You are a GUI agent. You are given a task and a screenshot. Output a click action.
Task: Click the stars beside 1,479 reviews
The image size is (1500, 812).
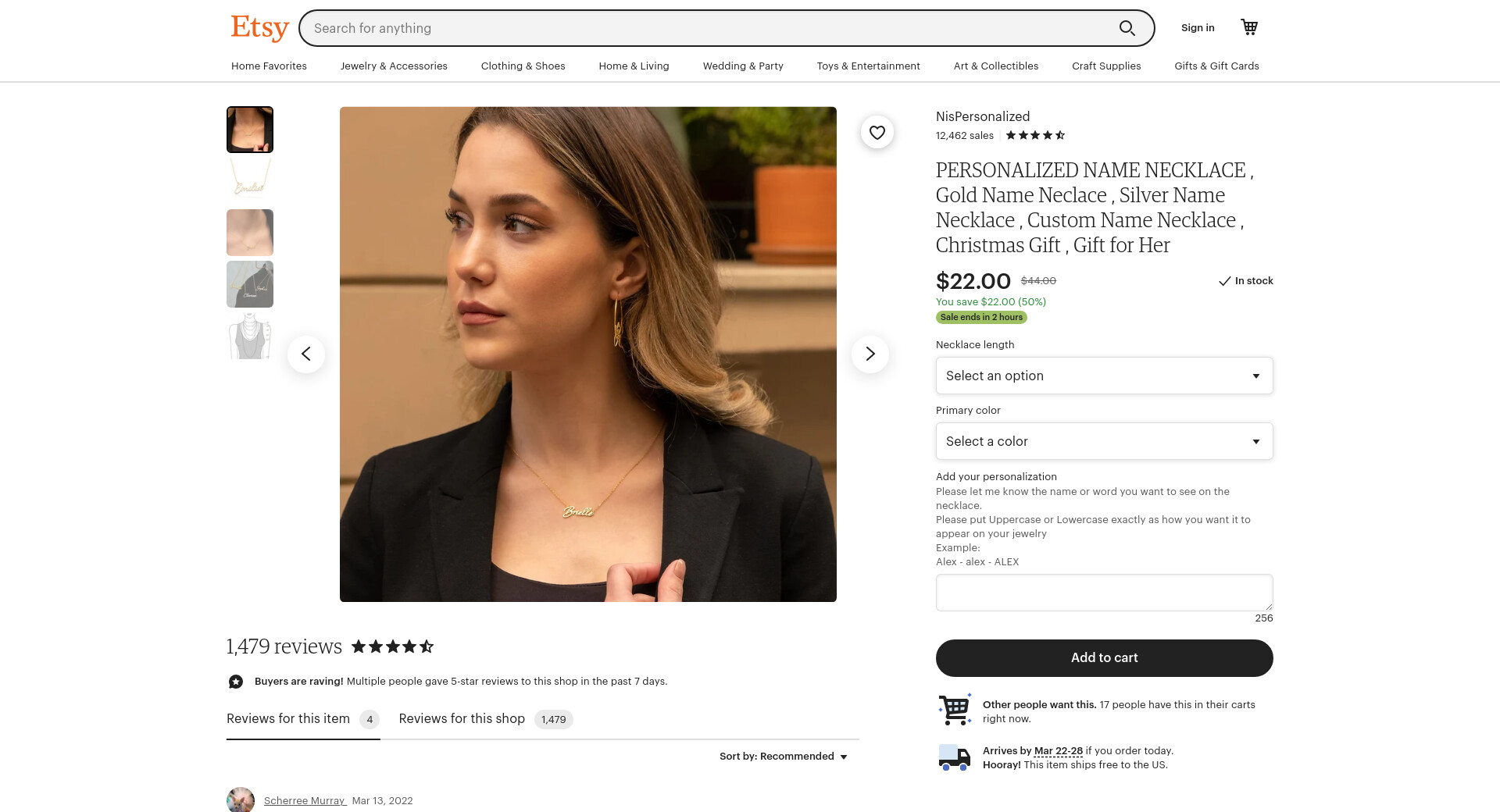pos(392,646)
